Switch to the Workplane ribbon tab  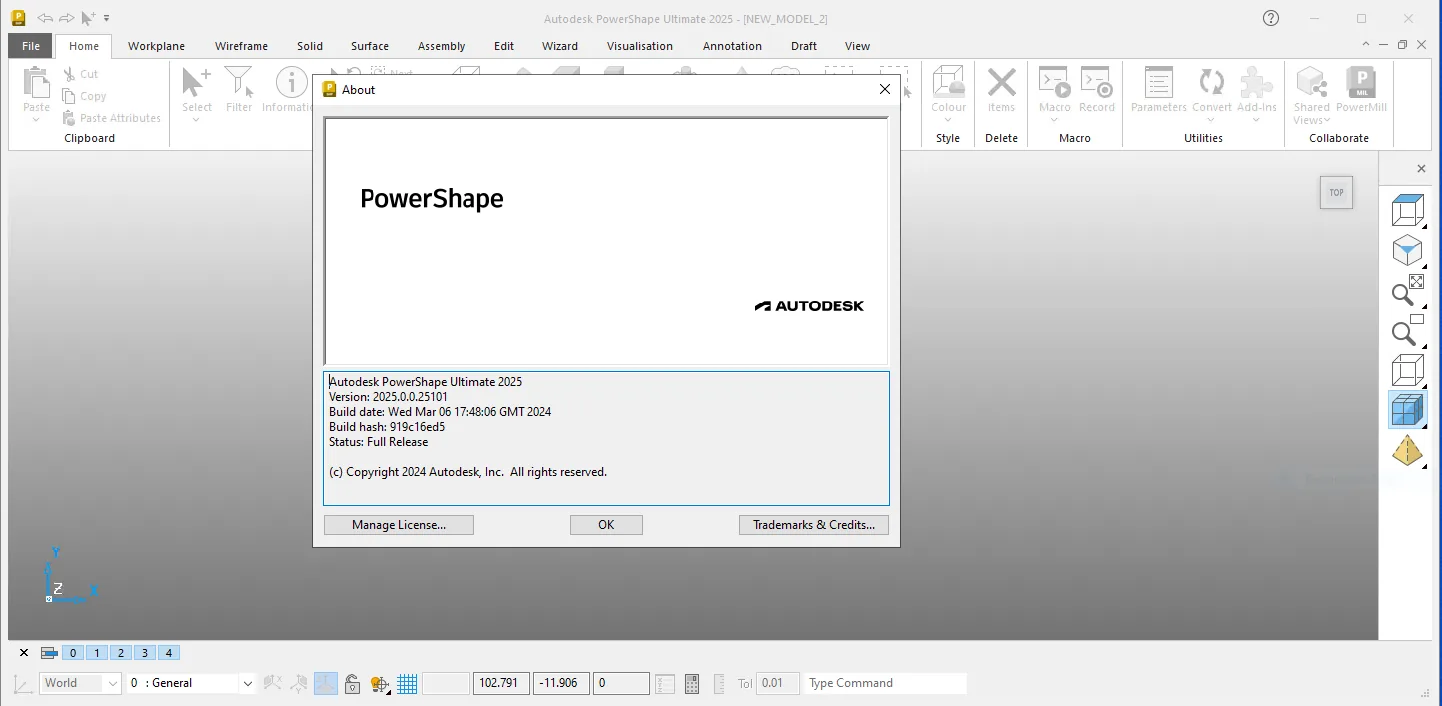pos(156,46)
